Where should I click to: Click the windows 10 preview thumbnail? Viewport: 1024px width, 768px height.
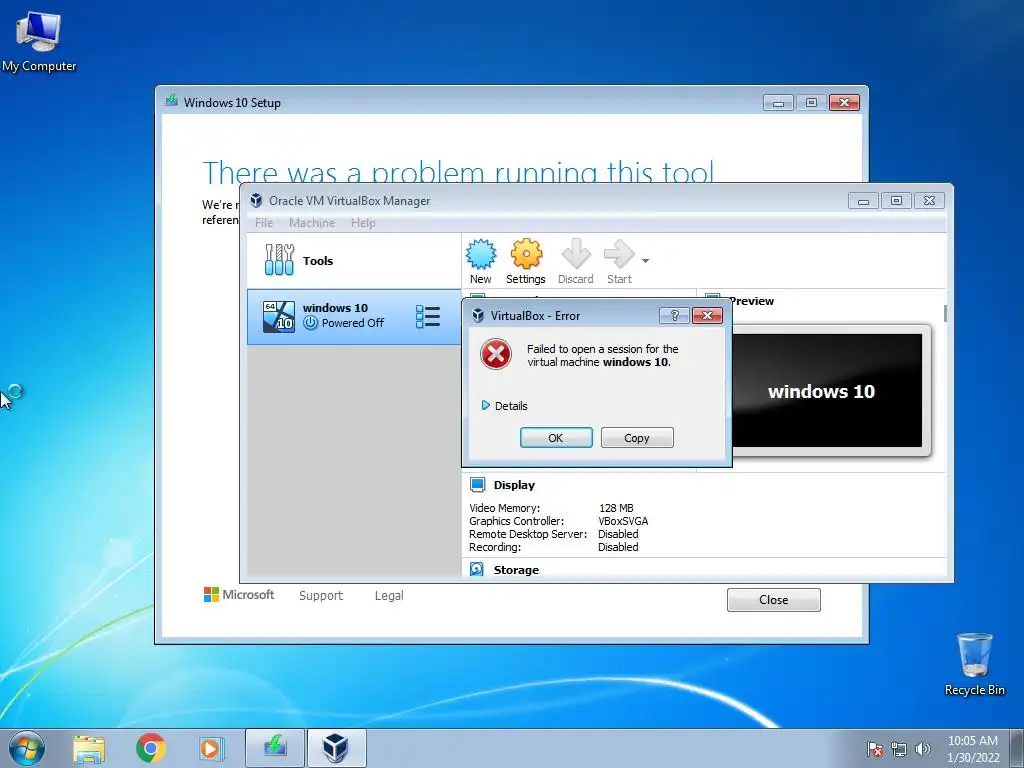pos(827,391)
